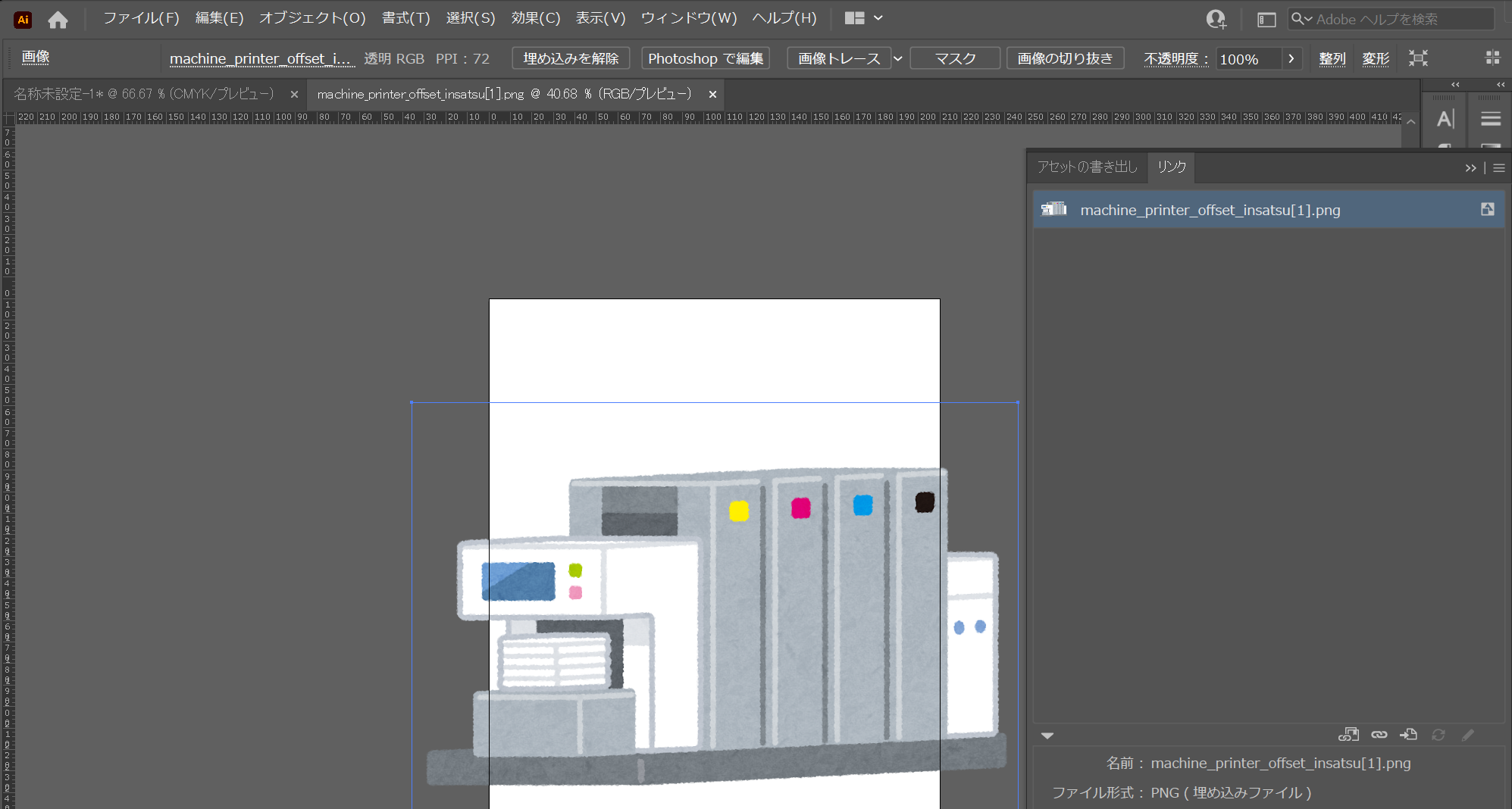Expand the opacity slider arrow
The width and height of the screenshot is (1512, 809).
[x=1291, y=59]
